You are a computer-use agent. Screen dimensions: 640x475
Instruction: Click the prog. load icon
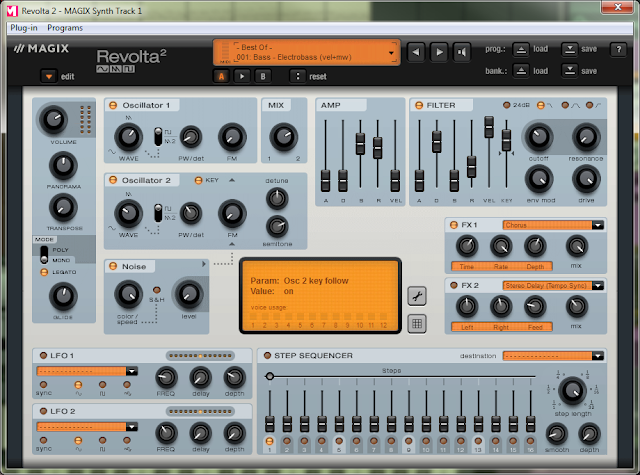pyautogui.click(x=521, y=49)
